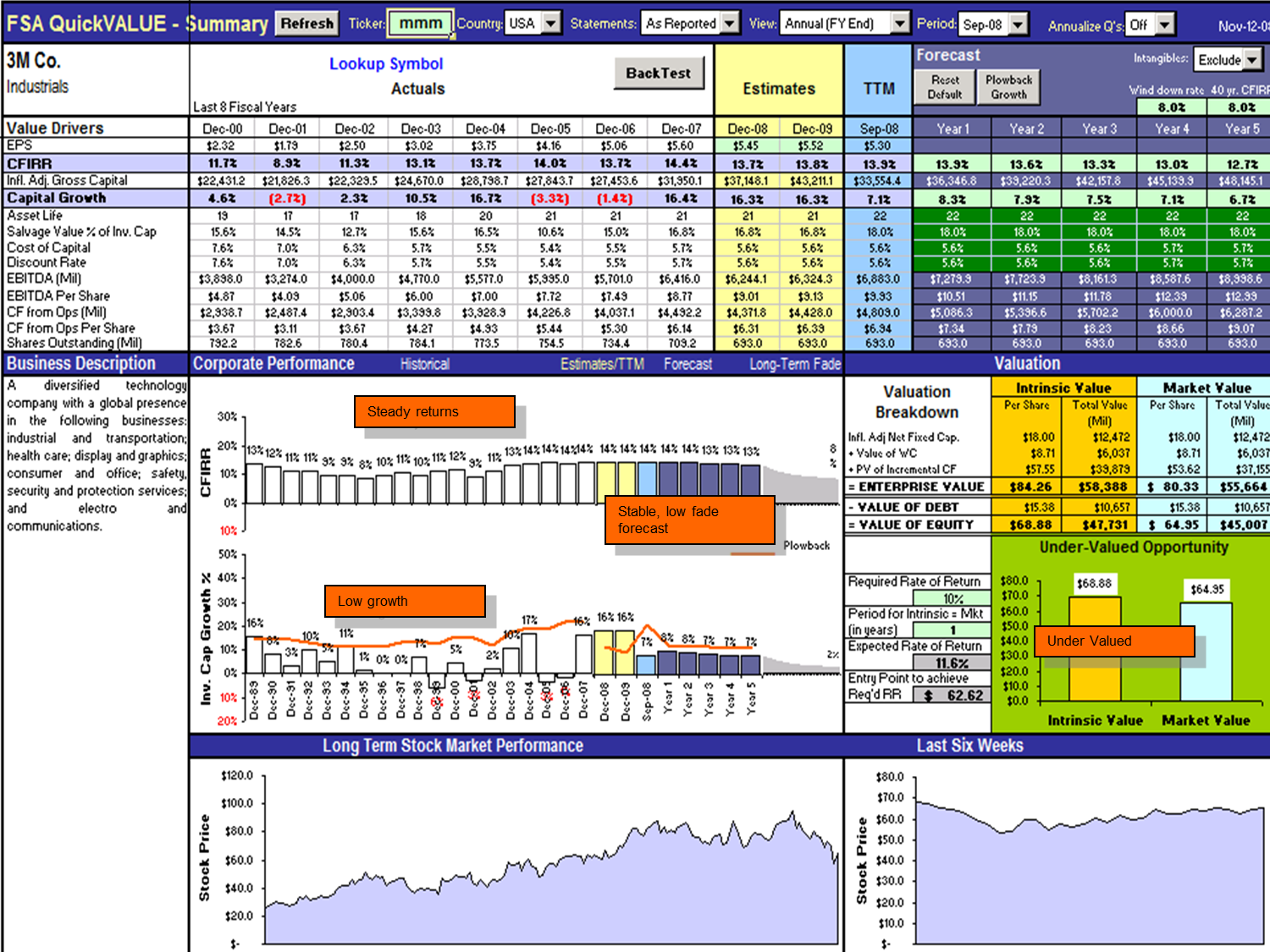Click the BackTest button
The width and height of the screenshot is (1270, 952).
pyautogui.click(x=658, y=74)
